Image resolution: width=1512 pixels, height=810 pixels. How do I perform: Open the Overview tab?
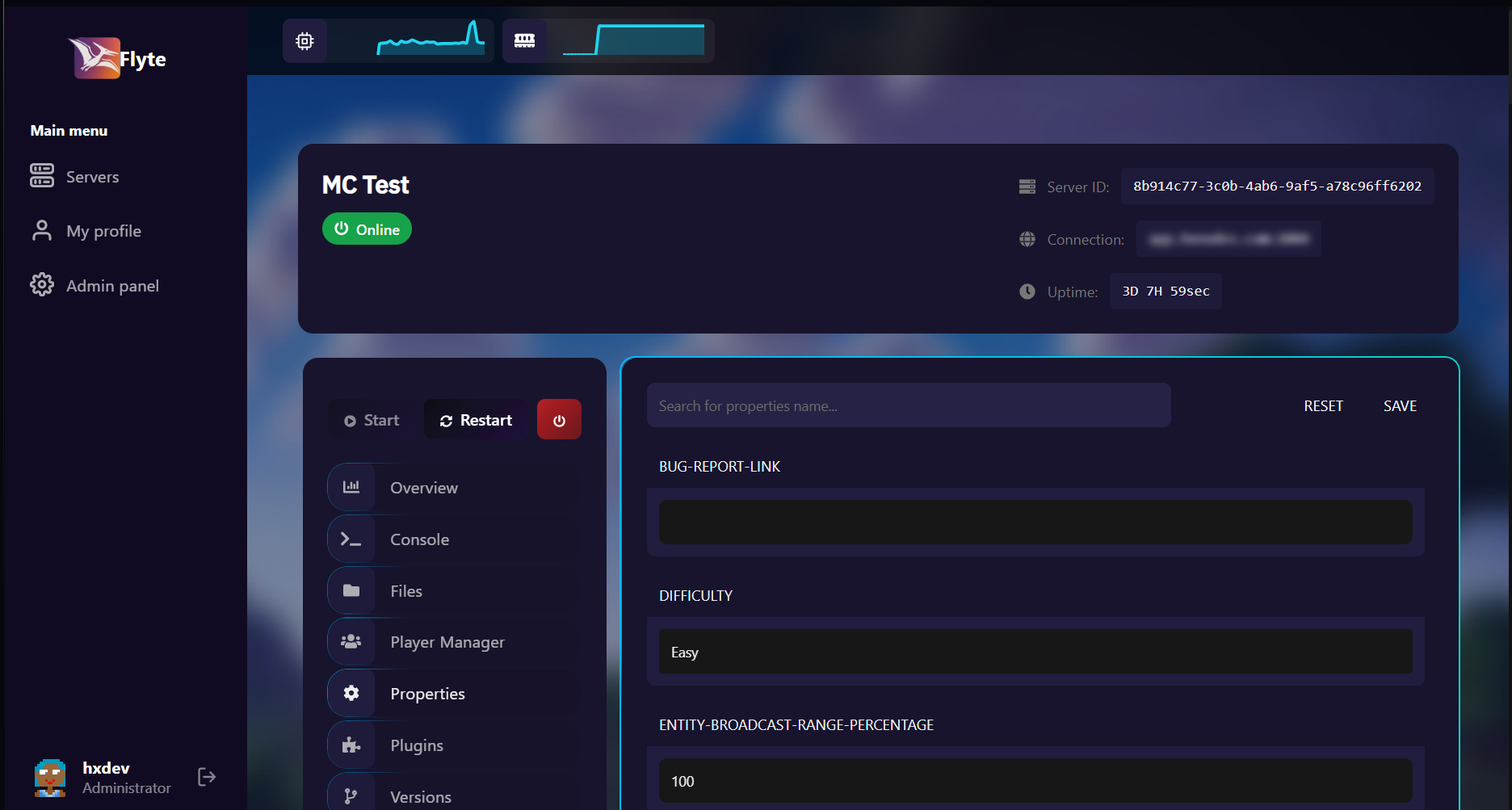pyautogui.click(x=423, y=488)
